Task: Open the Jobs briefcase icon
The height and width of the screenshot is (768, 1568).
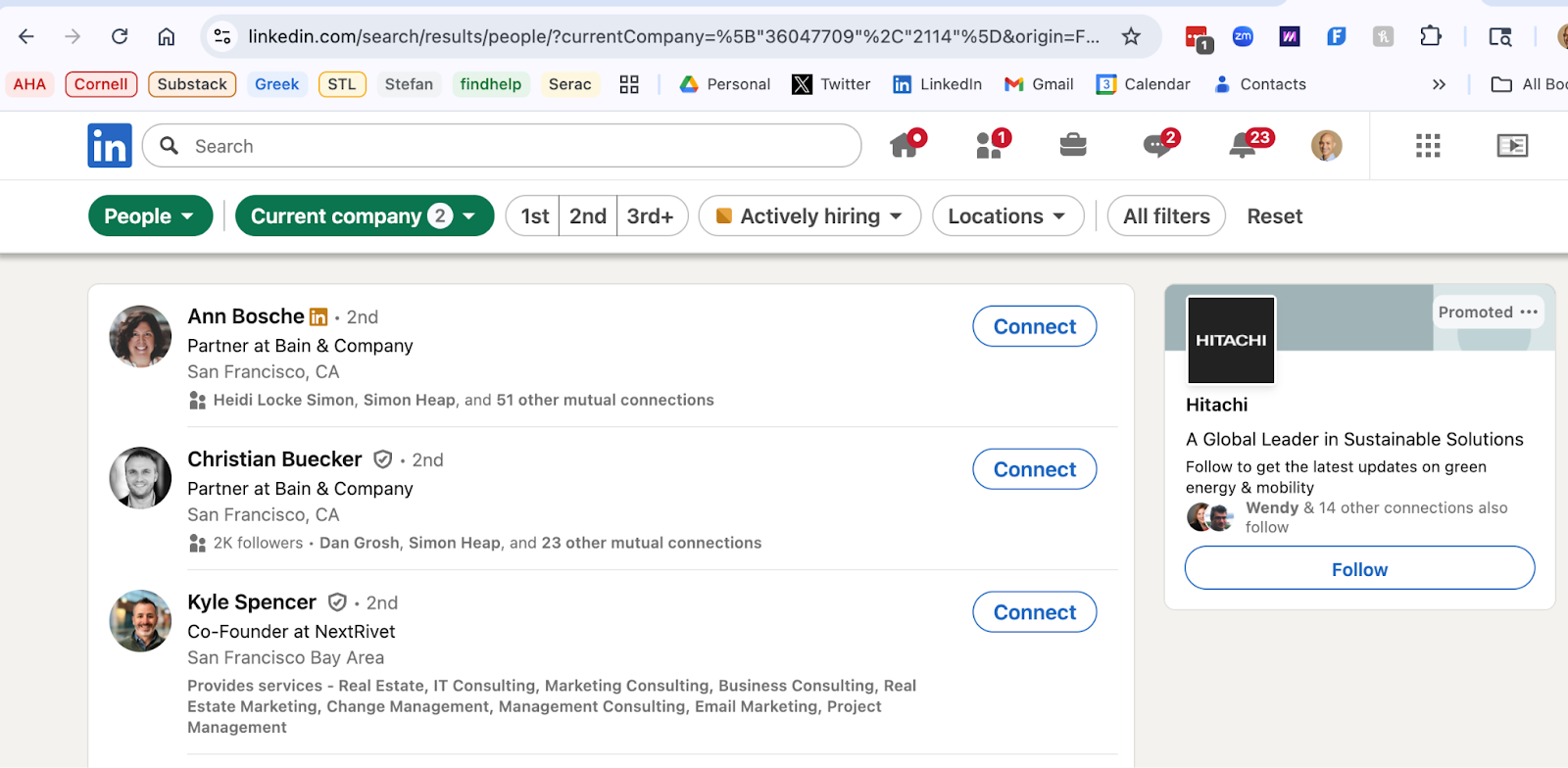Action: click(1073, 146)
